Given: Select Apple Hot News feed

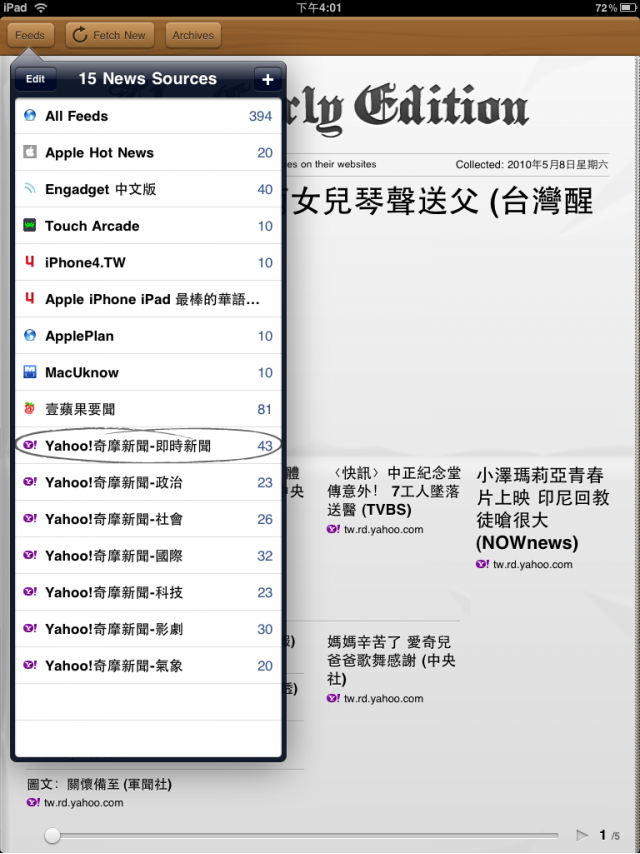Looking at the screenshot, I should 148,152.
